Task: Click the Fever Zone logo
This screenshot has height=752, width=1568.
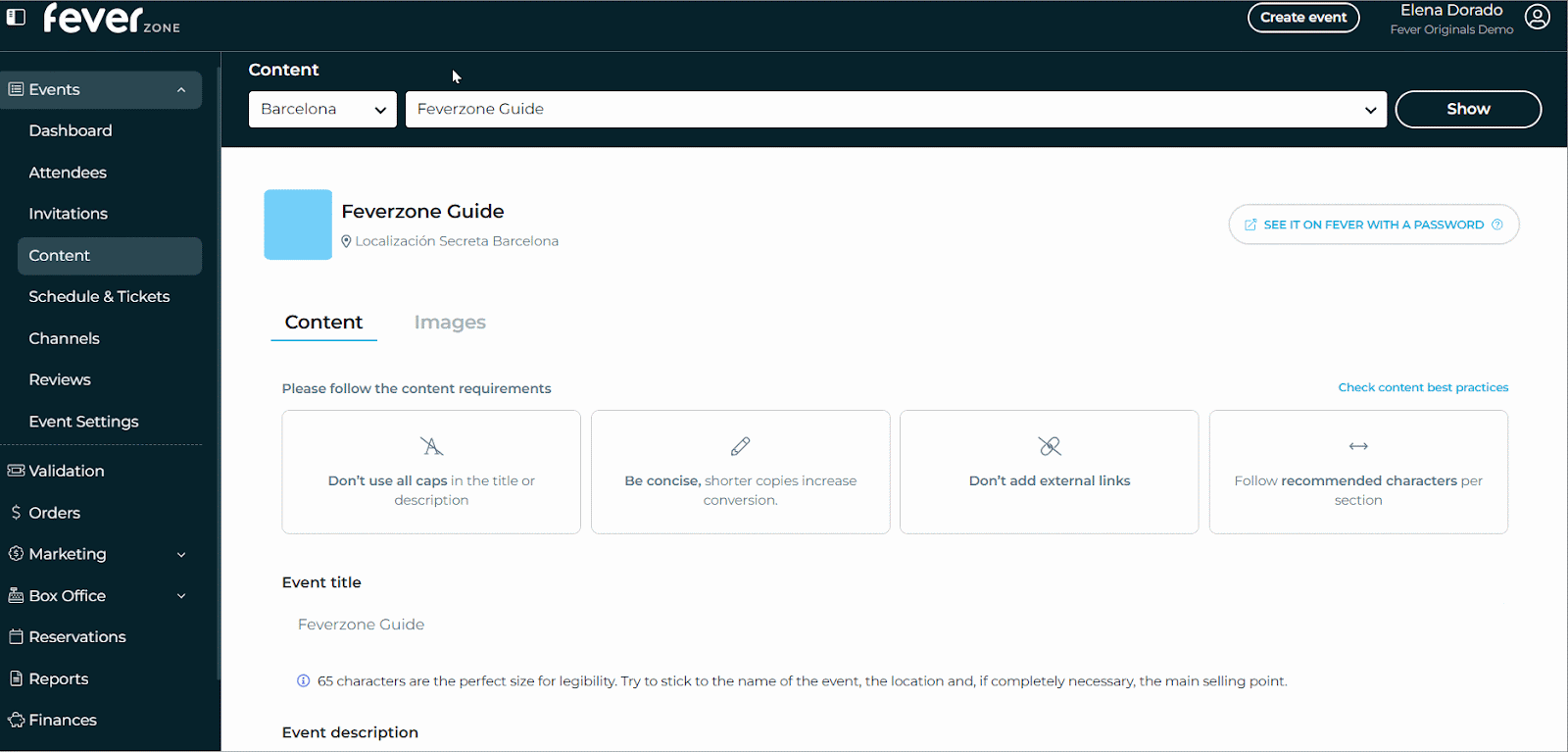Action: pyautogui.click(x=111, y=19)
